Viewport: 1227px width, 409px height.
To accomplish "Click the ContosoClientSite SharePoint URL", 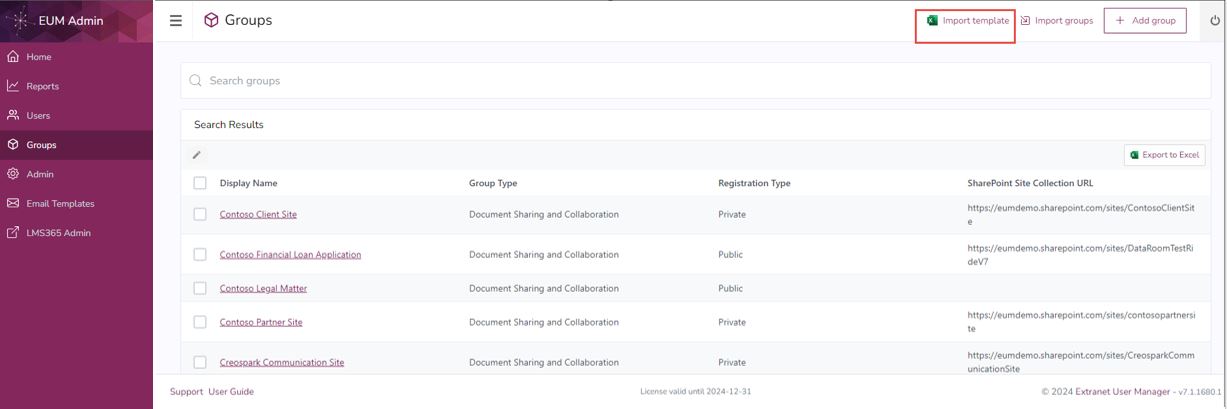I will (x=1081, y=214).
